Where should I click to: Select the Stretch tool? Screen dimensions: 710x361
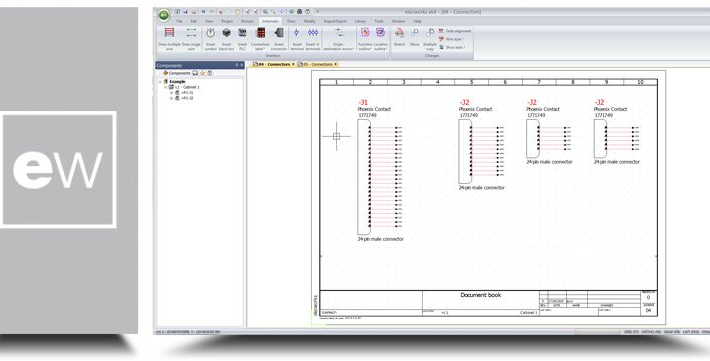point(399,38)
